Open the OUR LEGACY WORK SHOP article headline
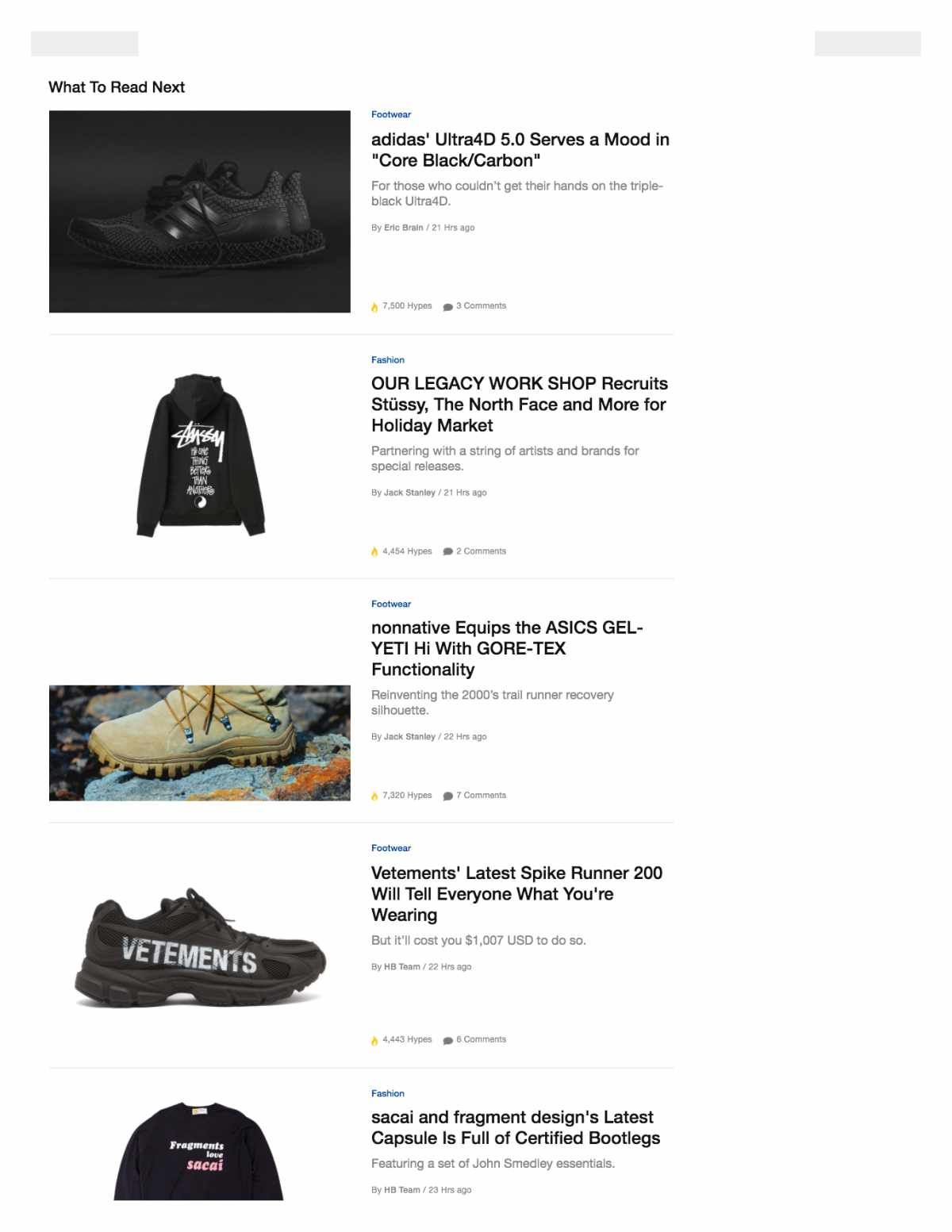This screenshot has width=952, height=1232. [520, 405]
